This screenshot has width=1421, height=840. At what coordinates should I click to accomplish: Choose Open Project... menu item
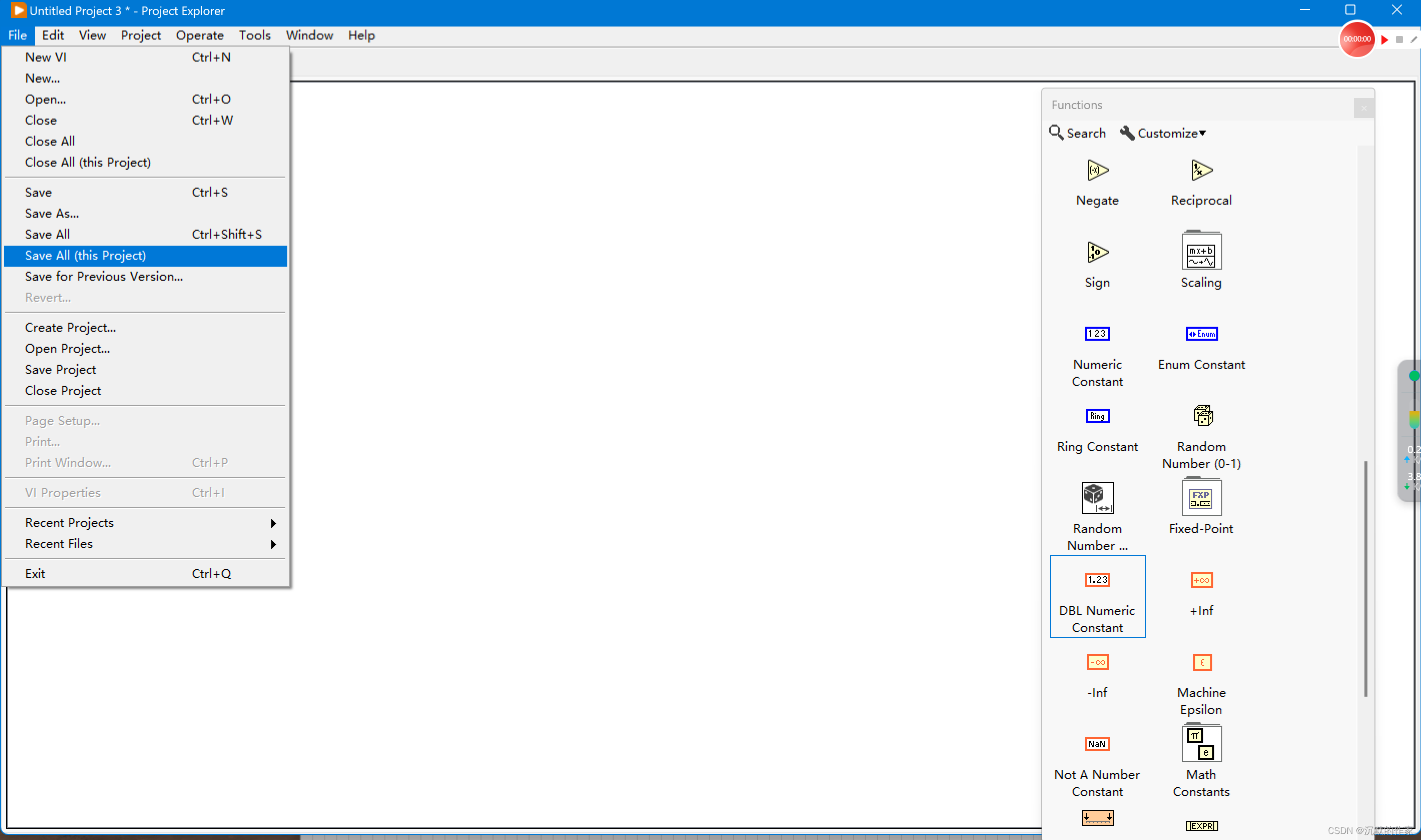click(145, 348)
